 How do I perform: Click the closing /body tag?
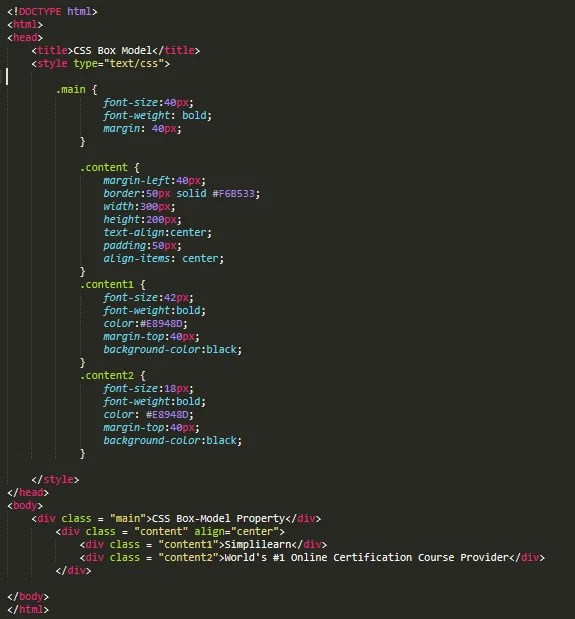click(28, 596)
